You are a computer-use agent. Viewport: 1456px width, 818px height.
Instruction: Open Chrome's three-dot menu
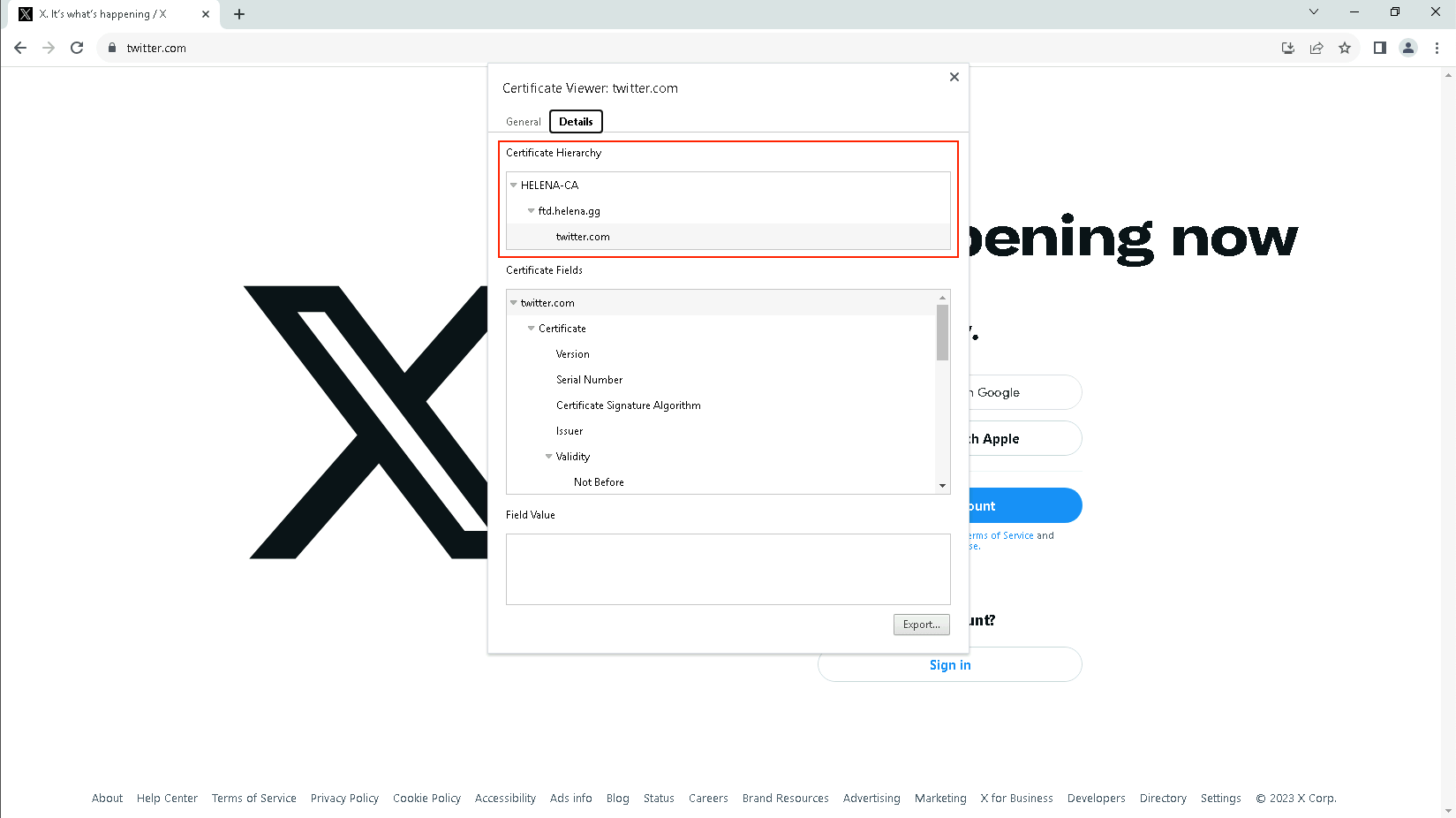1437,48
